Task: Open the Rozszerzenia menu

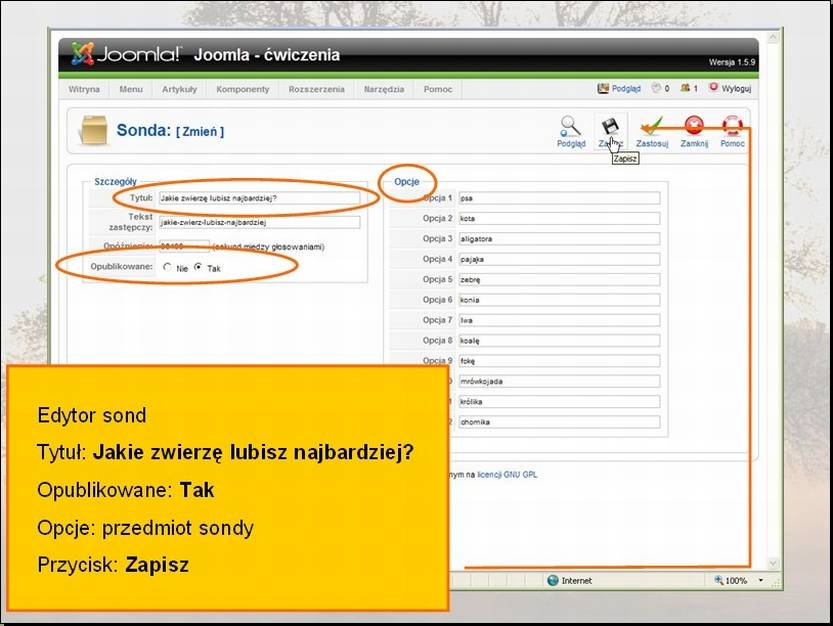Action: point(317,89)
